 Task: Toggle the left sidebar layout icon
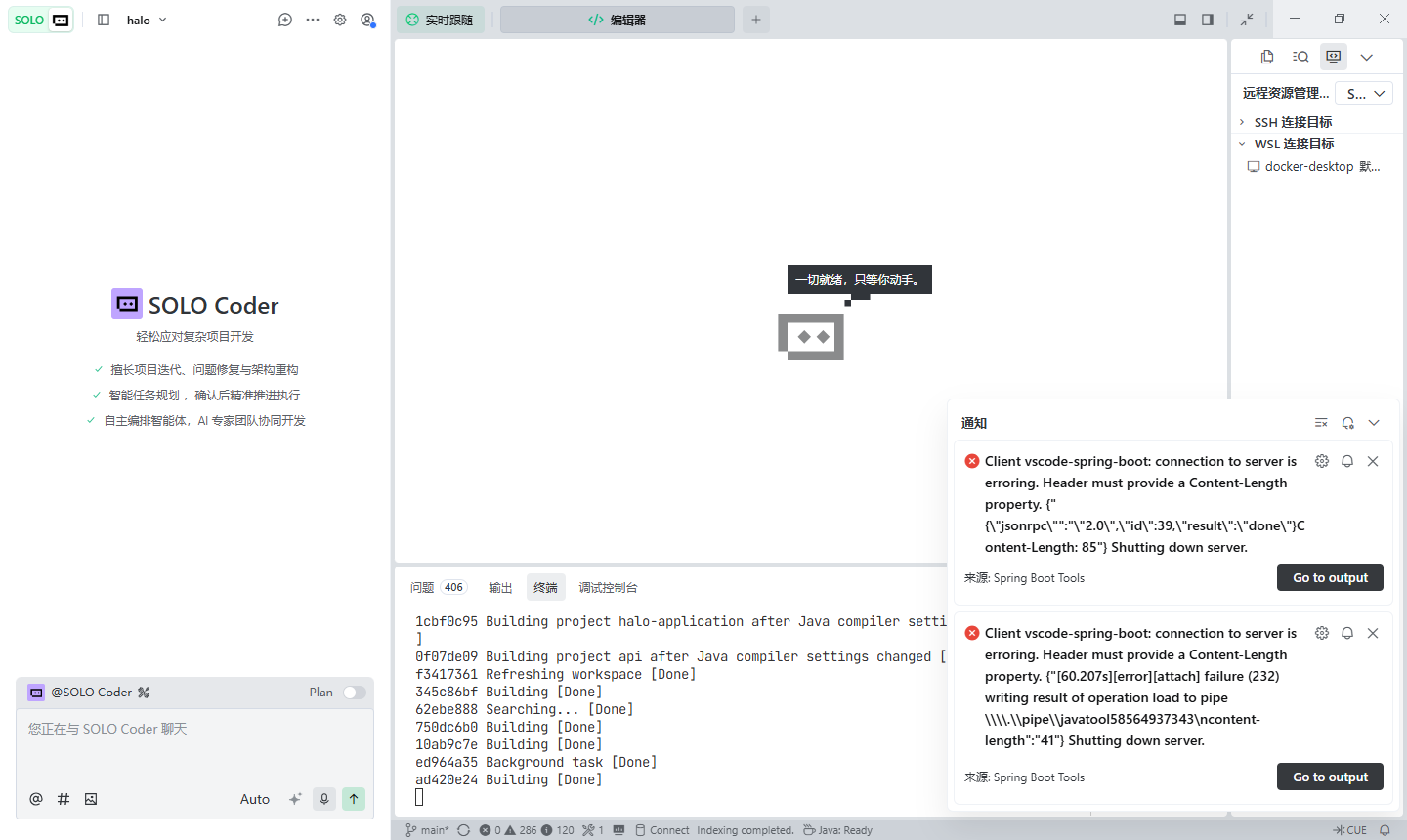104,20
